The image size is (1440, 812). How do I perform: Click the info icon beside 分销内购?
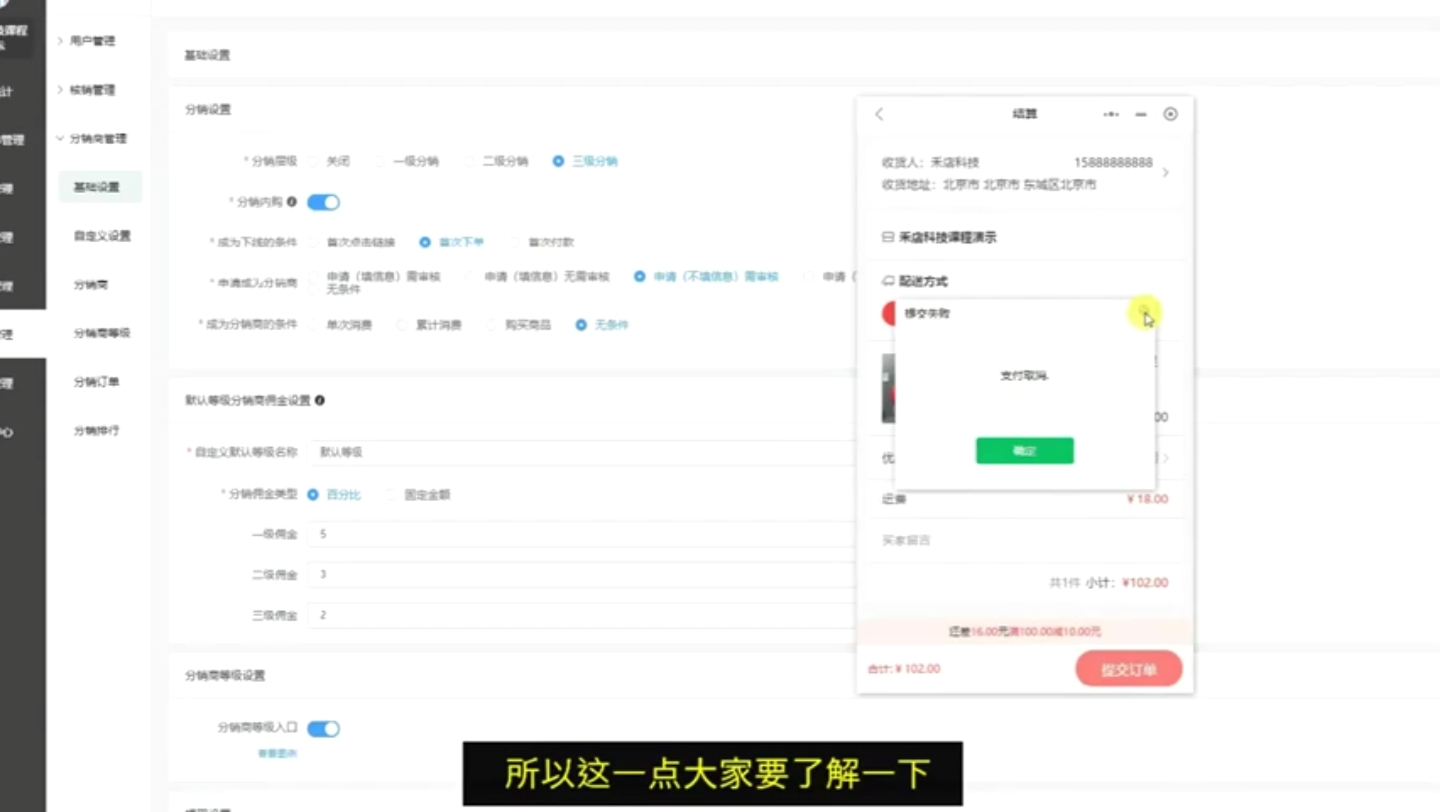pyautogui.click(x=292, y=202)
